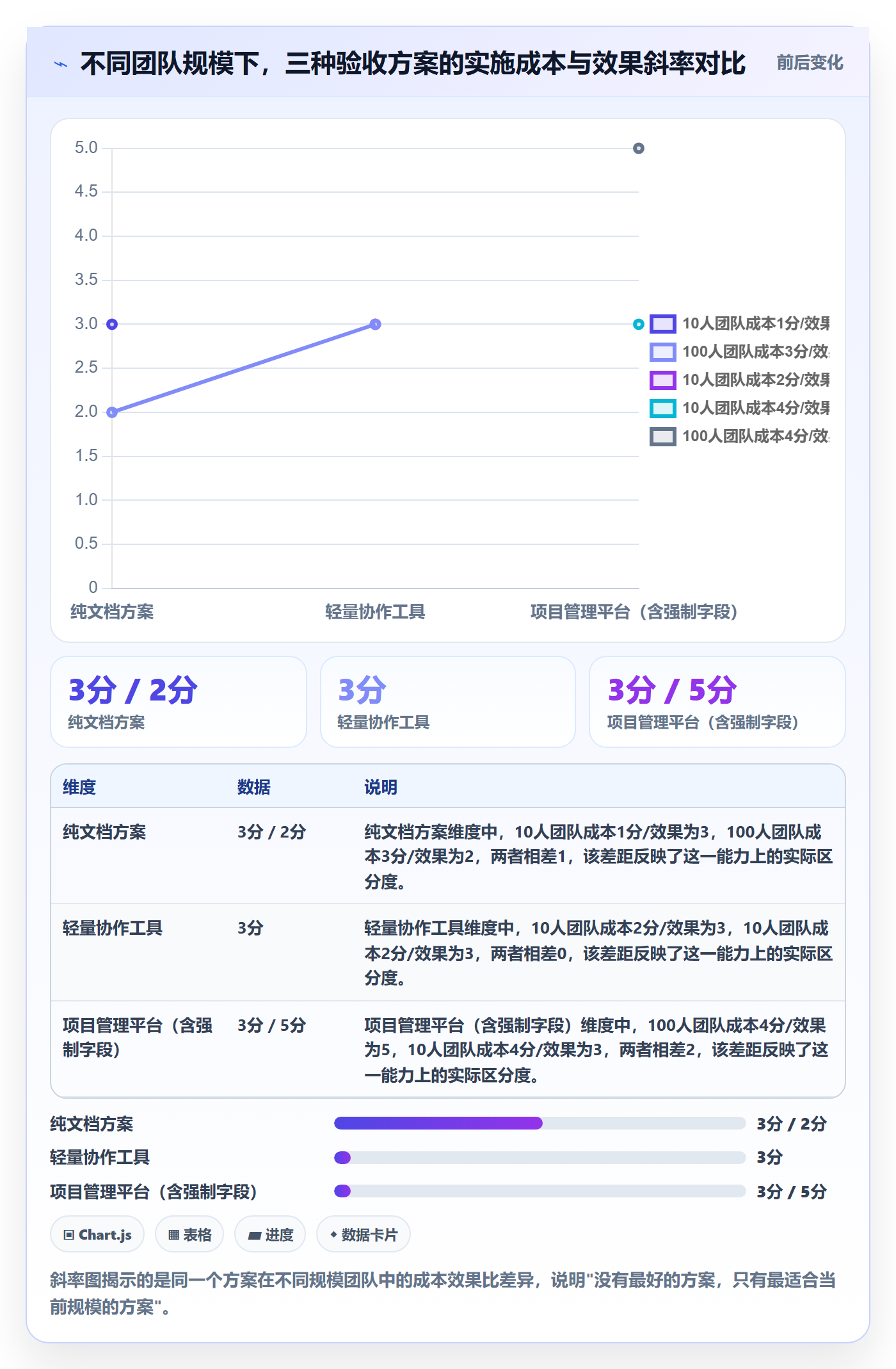Toggle legend swatch for 10人团队成本2分 series
The image size is (896, 1369).
662,380
